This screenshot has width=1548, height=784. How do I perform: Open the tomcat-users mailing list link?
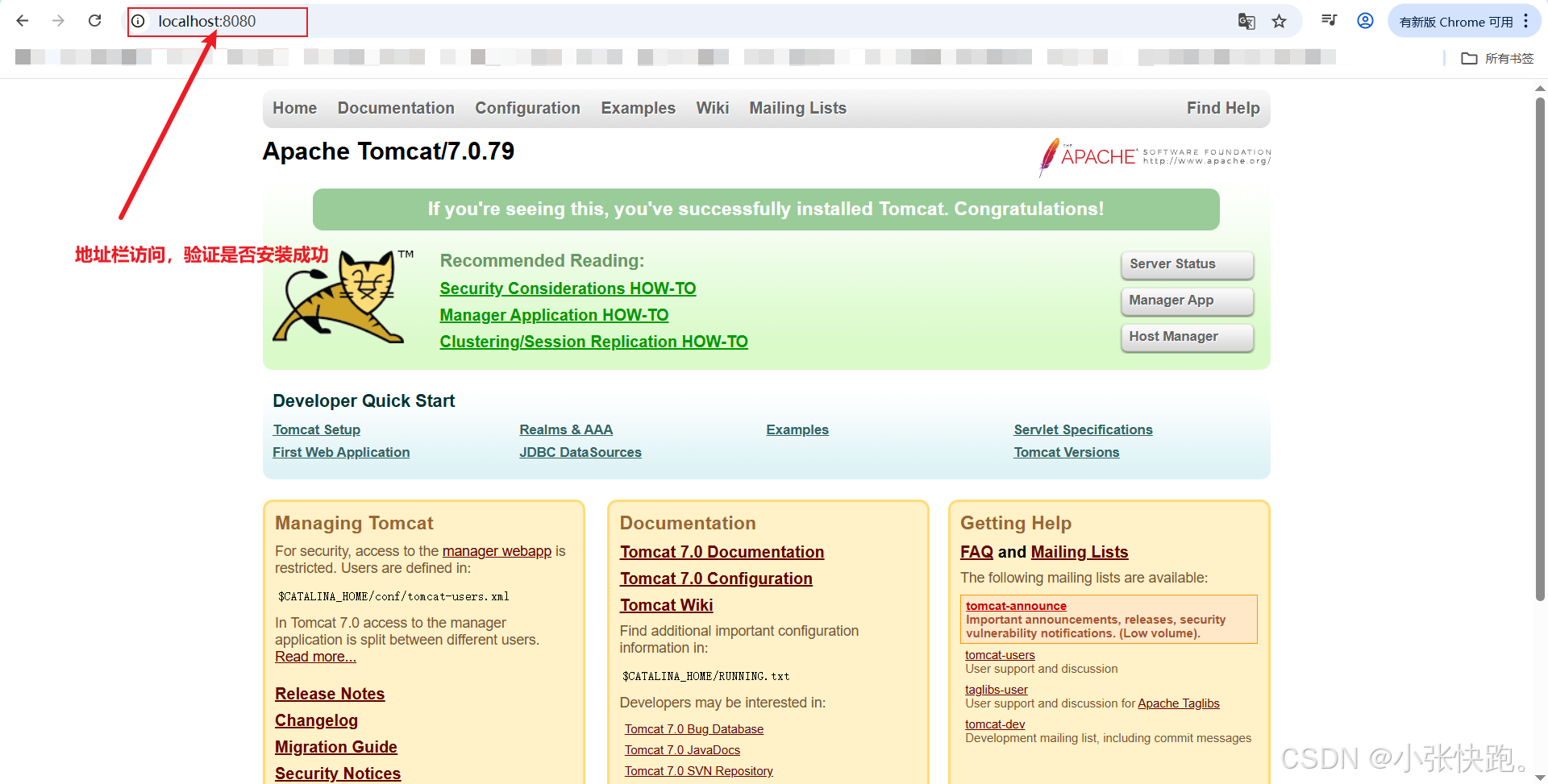tap(1000, 655)
